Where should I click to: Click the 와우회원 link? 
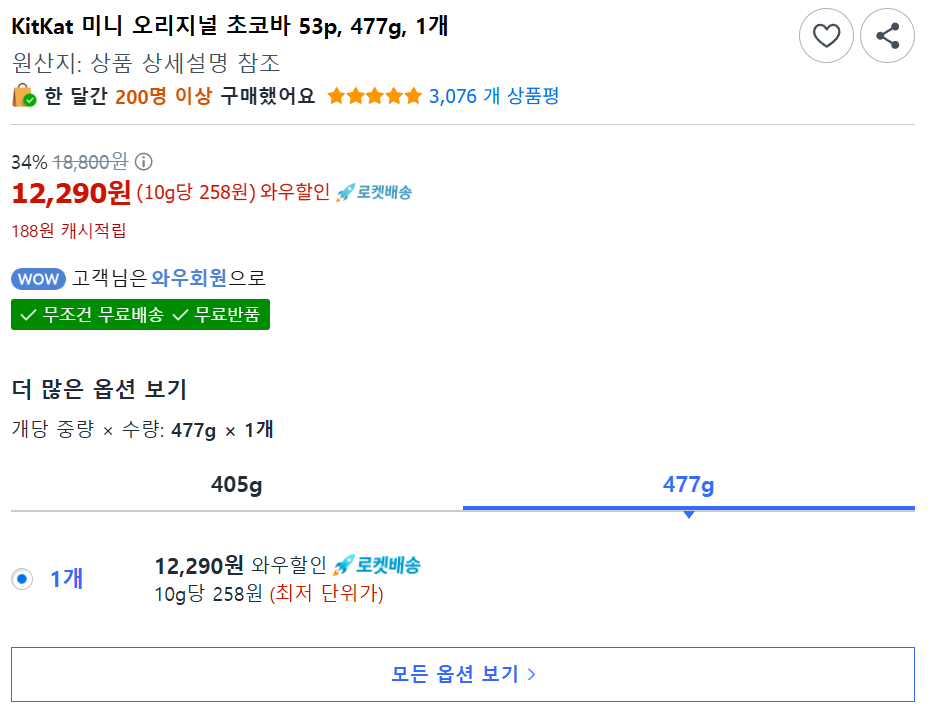point(190,278)
